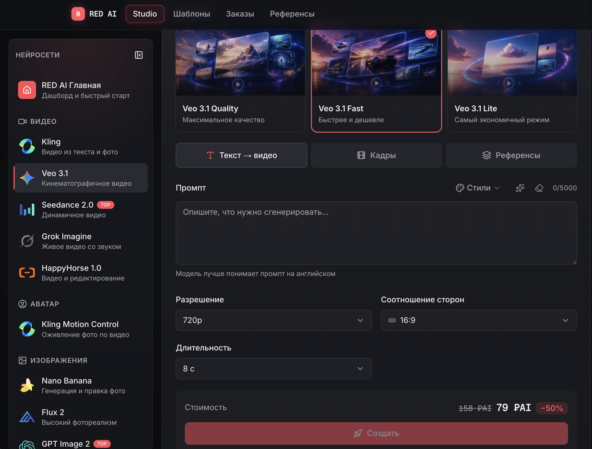Open the Разрешение 720p dropdown

point(273,320)
